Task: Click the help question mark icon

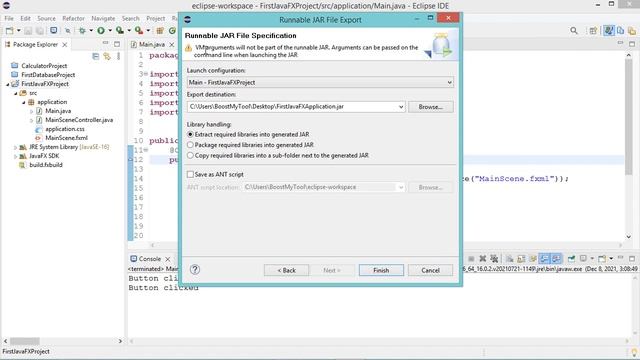Action: (x=195, y=269)
